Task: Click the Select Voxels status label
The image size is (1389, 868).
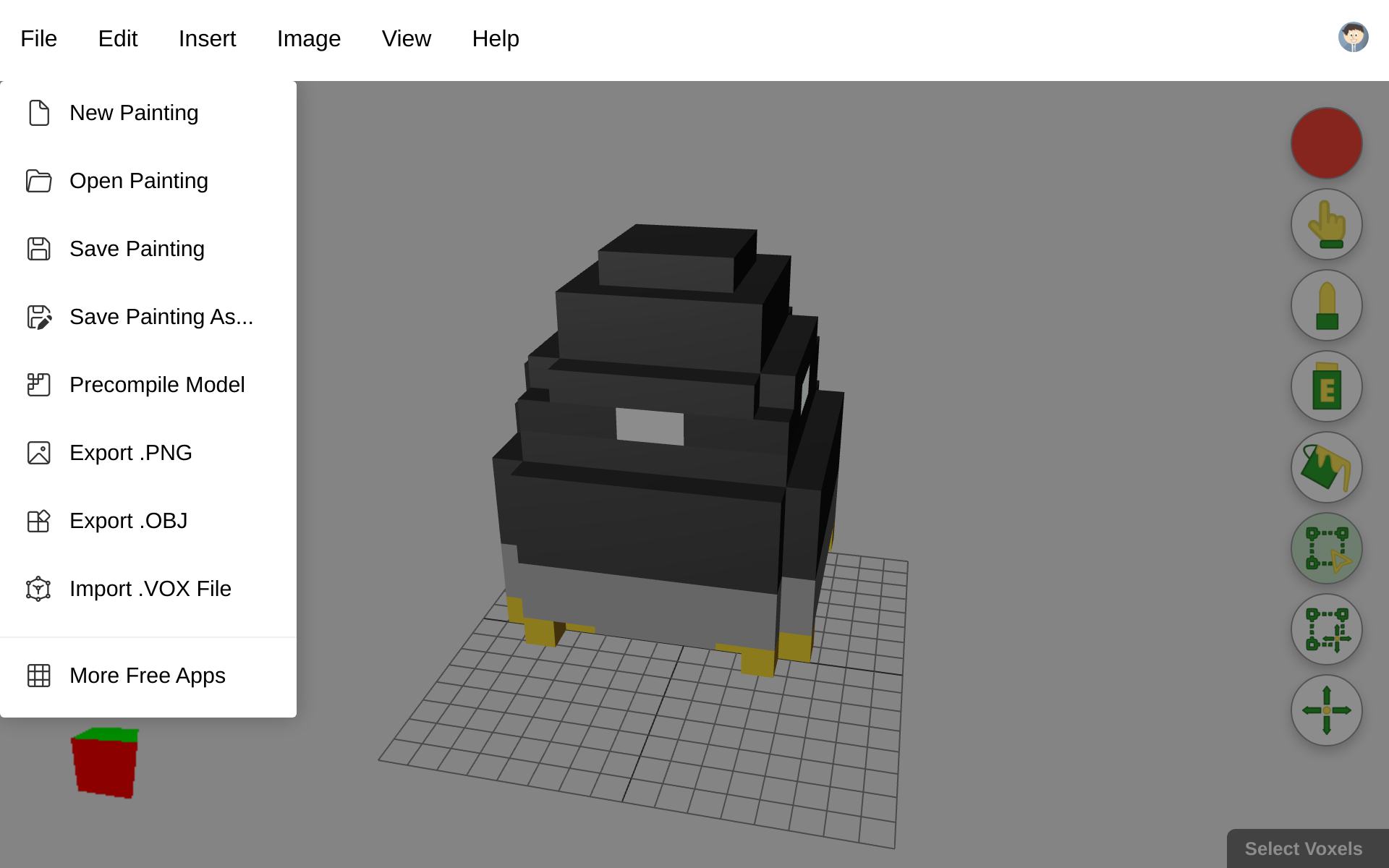Action: pos(1302,848)
